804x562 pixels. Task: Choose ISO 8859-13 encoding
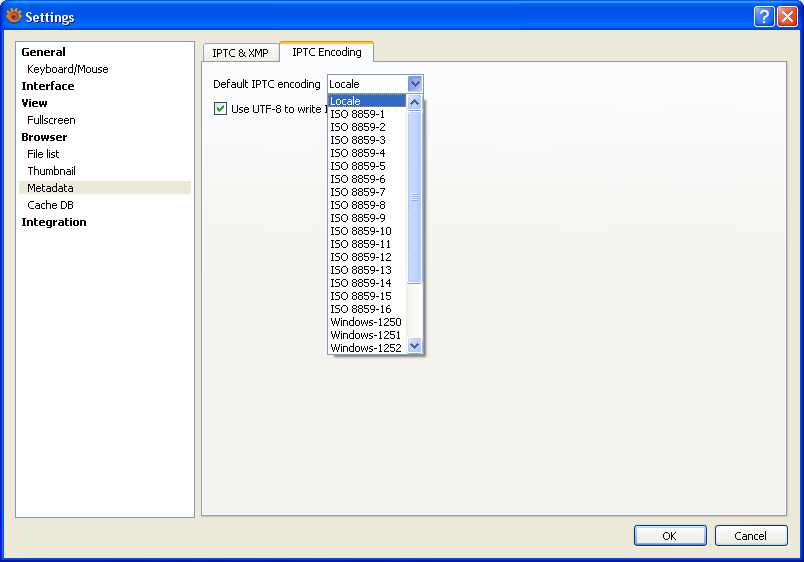tap(367, 270)
